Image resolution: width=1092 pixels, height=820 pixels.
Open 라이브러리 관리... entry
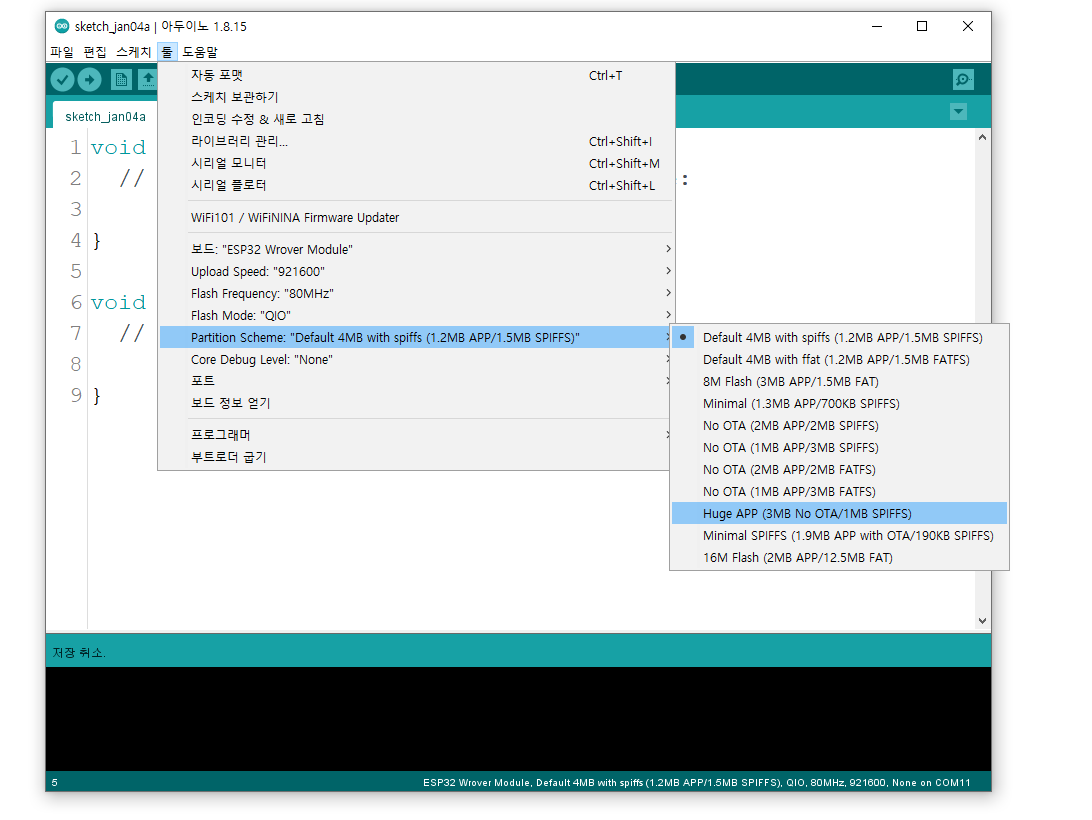pos(416,141)
